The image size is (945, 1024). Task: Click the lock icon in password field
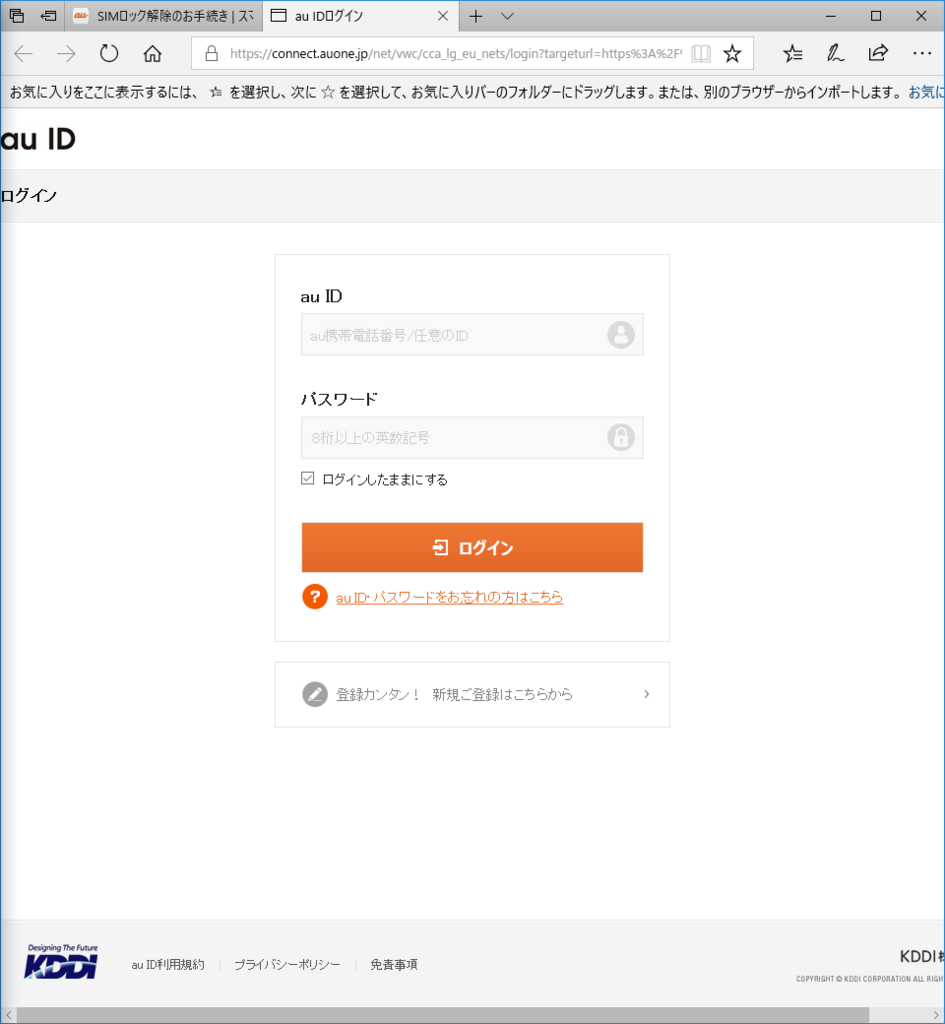point(620,437)
